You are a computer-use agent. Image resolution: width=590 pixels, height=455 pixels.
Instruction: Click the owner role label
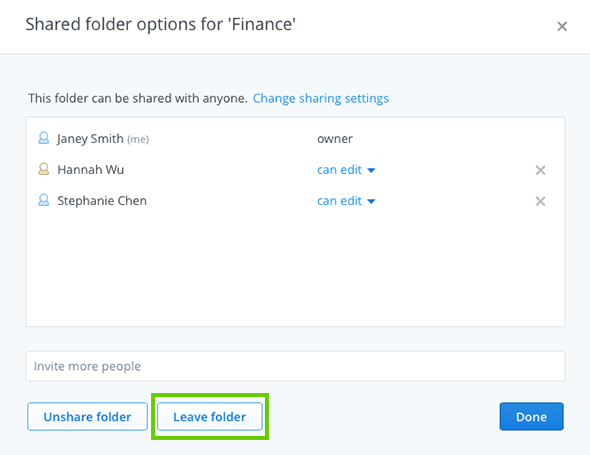[x=335, y=139]
